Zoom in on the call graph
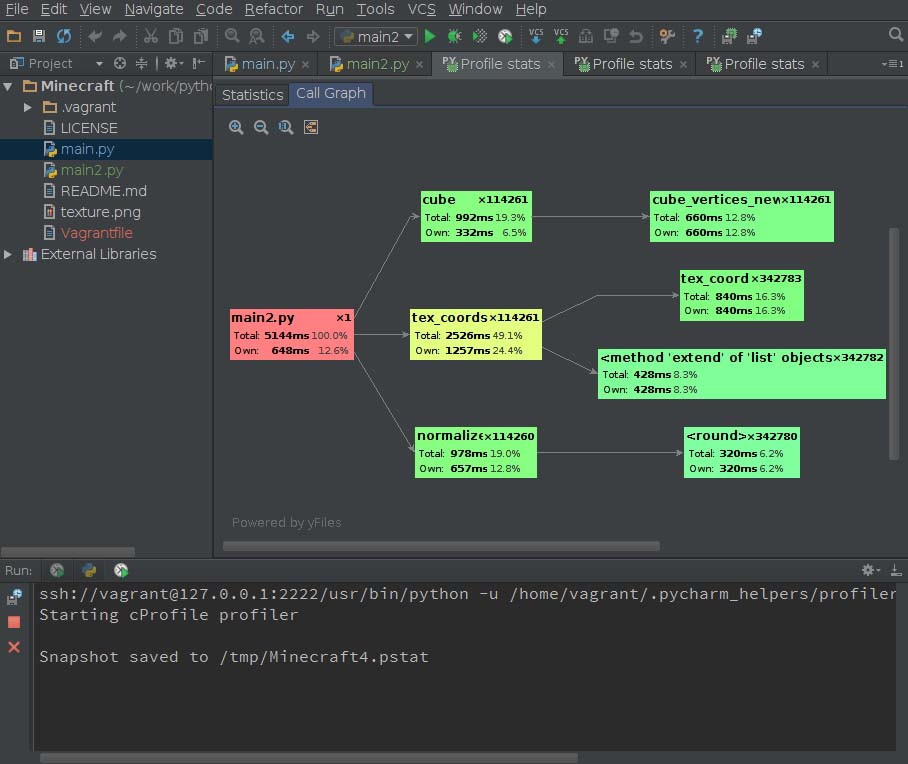The height and width of the screenshot is (764, 908). [x=236, y=127]
